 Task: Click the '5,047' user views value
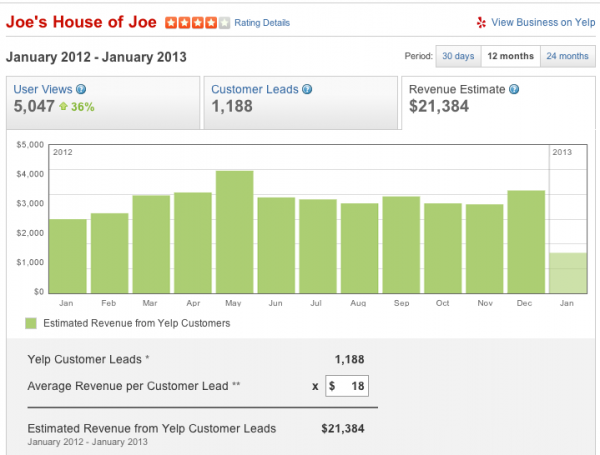pos(34,106)
